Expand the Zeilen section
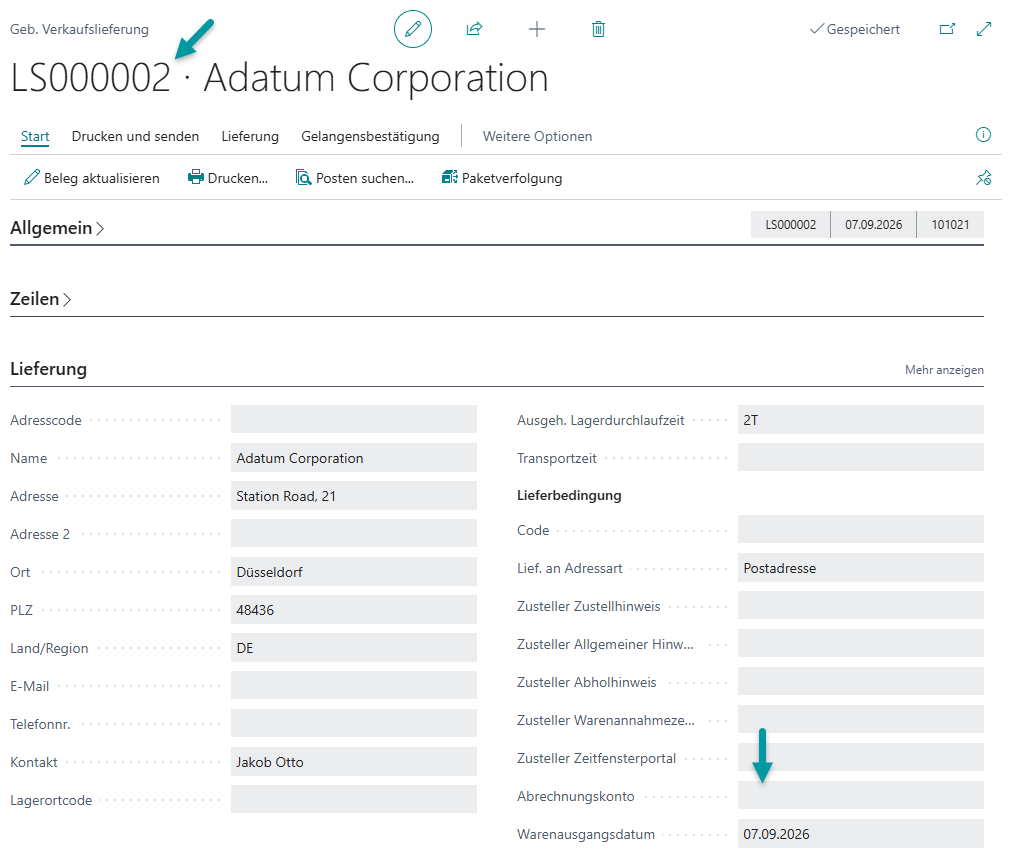The image size is (1009, 867). [x=41, y=299]
